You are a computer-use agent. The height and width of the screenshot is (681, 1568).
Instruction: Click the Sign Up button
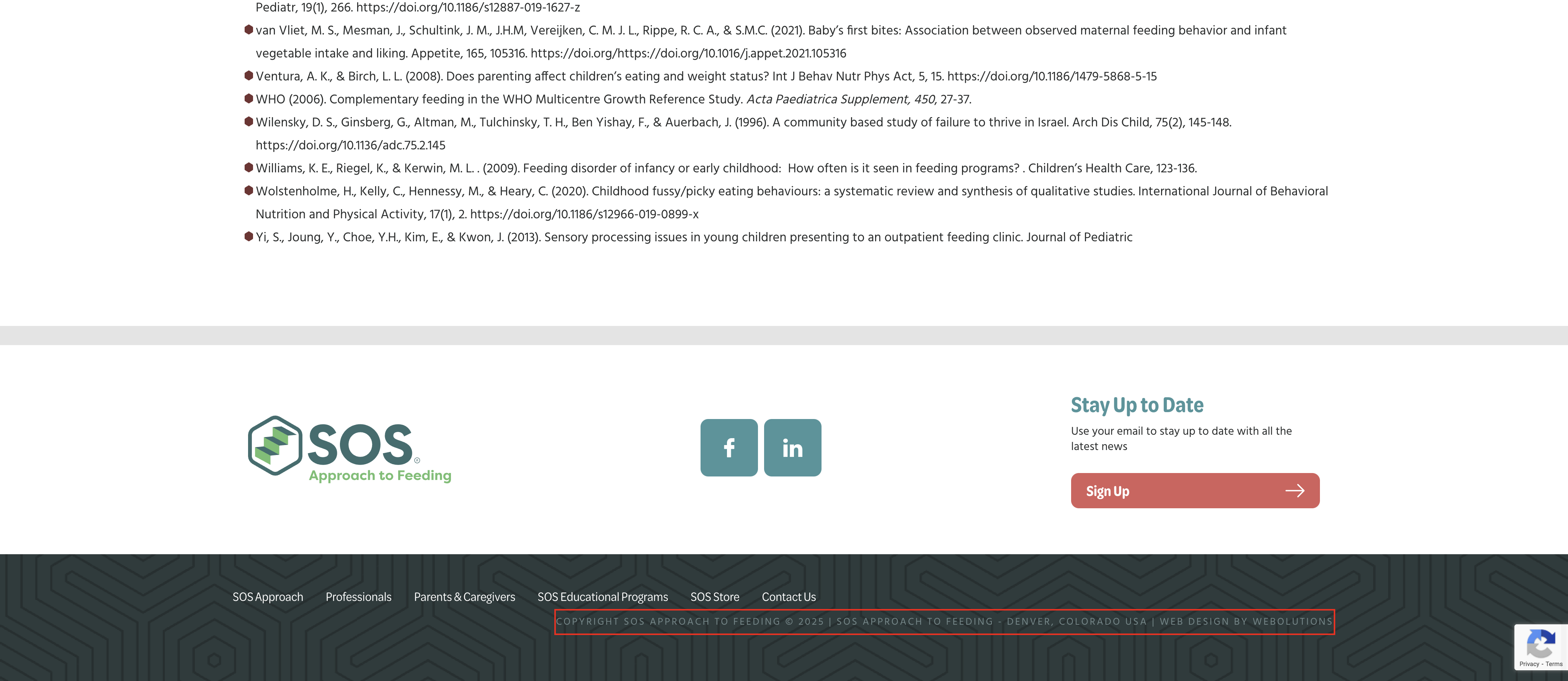click(1194, 491)
